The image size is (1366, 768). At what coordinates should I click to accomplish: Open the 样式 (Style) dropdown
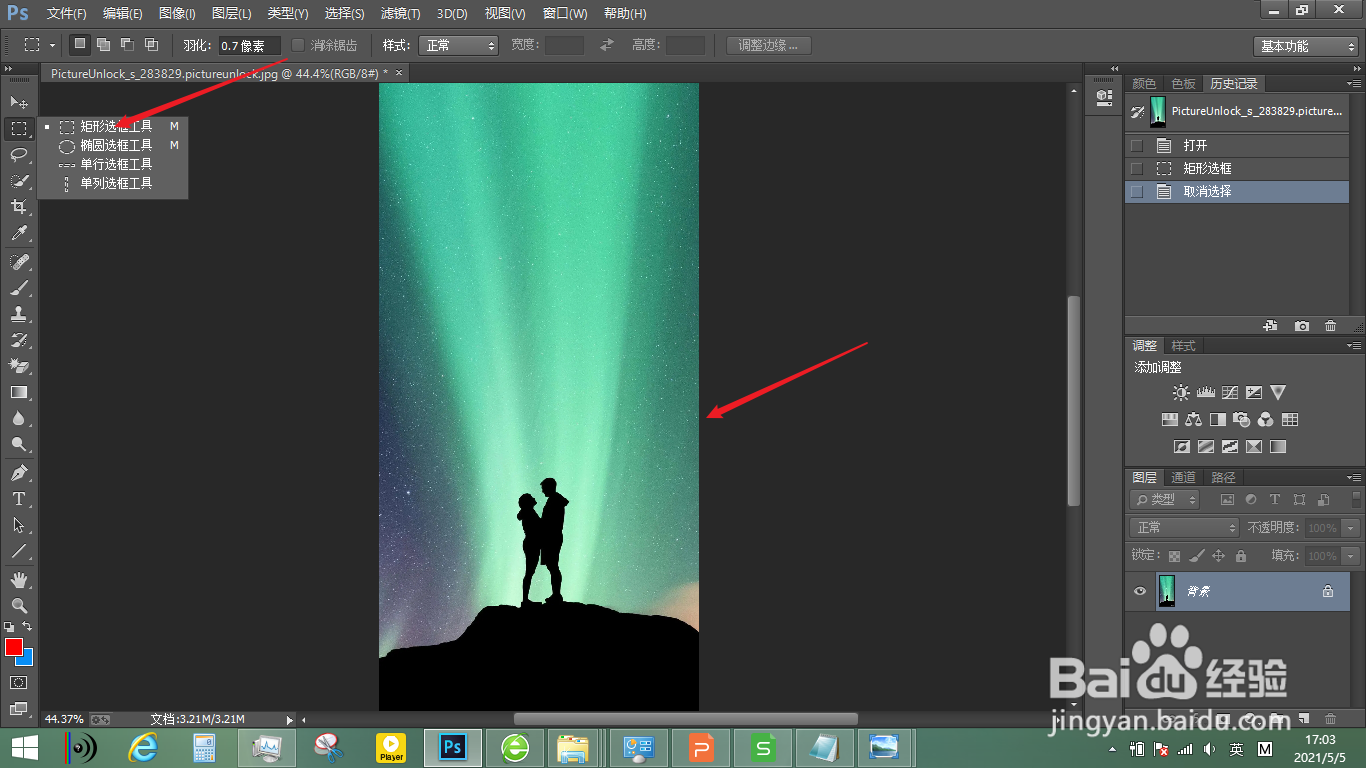[x=460, y=46]
